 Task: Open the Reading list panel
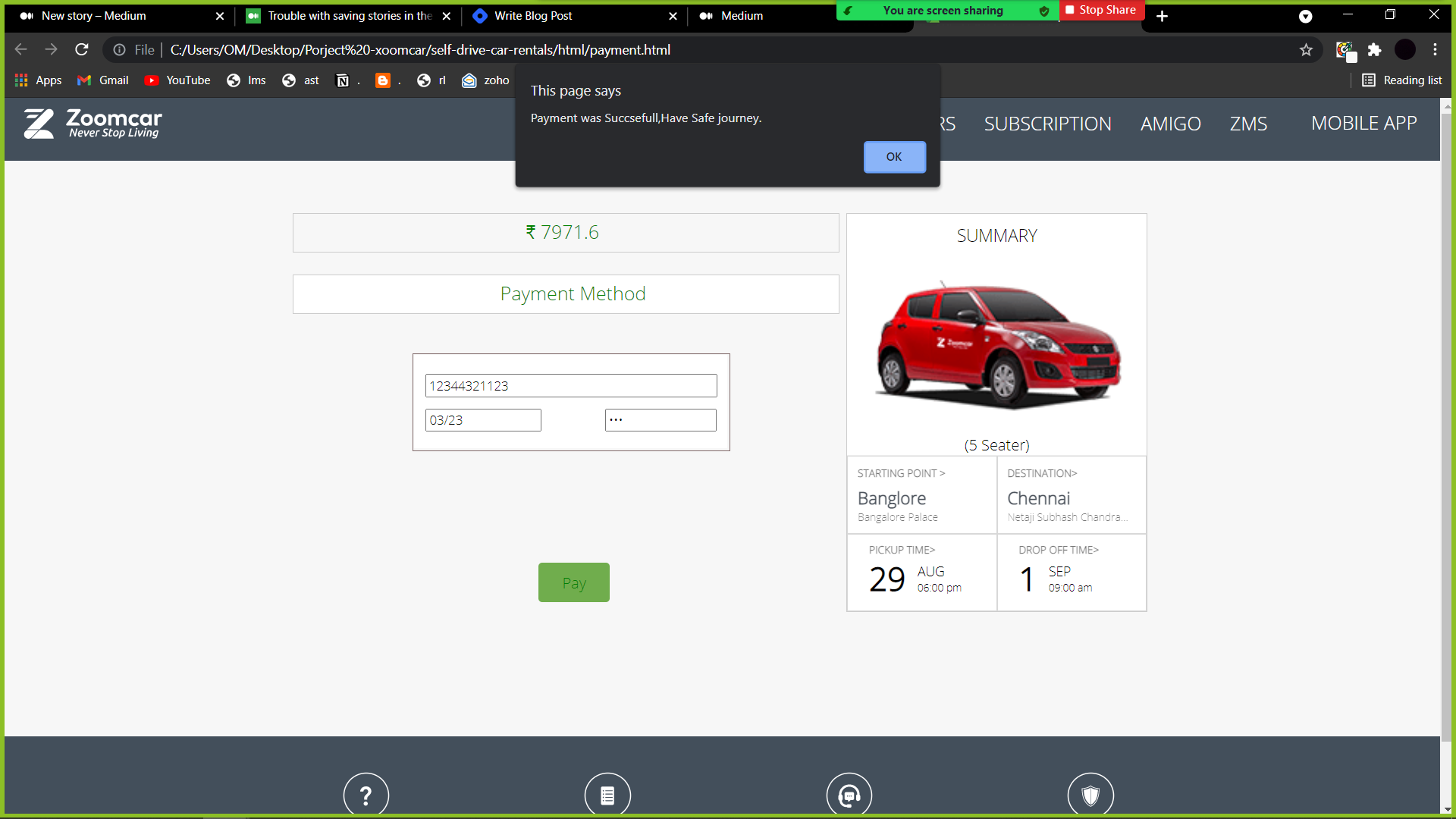tap(1402, 80)
